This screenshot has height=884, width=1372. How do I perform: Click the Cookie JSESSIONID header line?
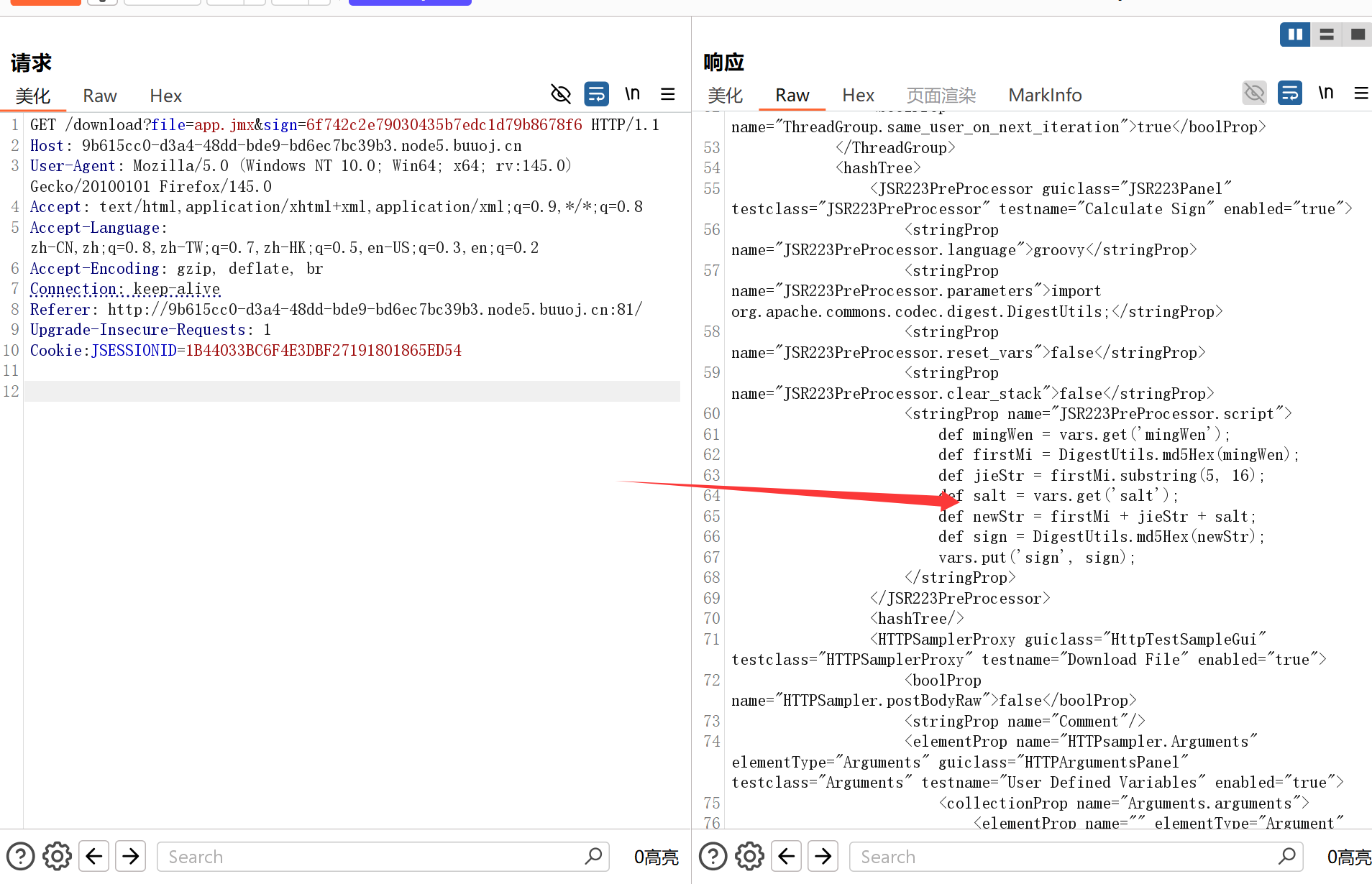click(x=246, y=351)
